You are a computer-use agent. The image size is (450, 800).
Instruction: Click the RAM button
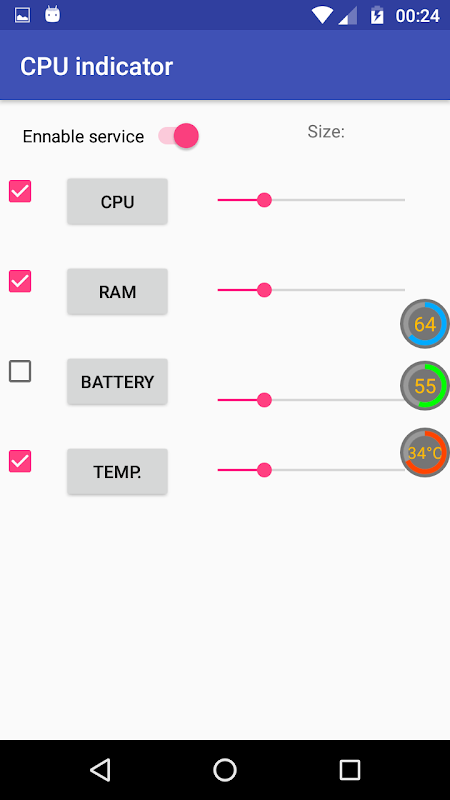(117, 291)
